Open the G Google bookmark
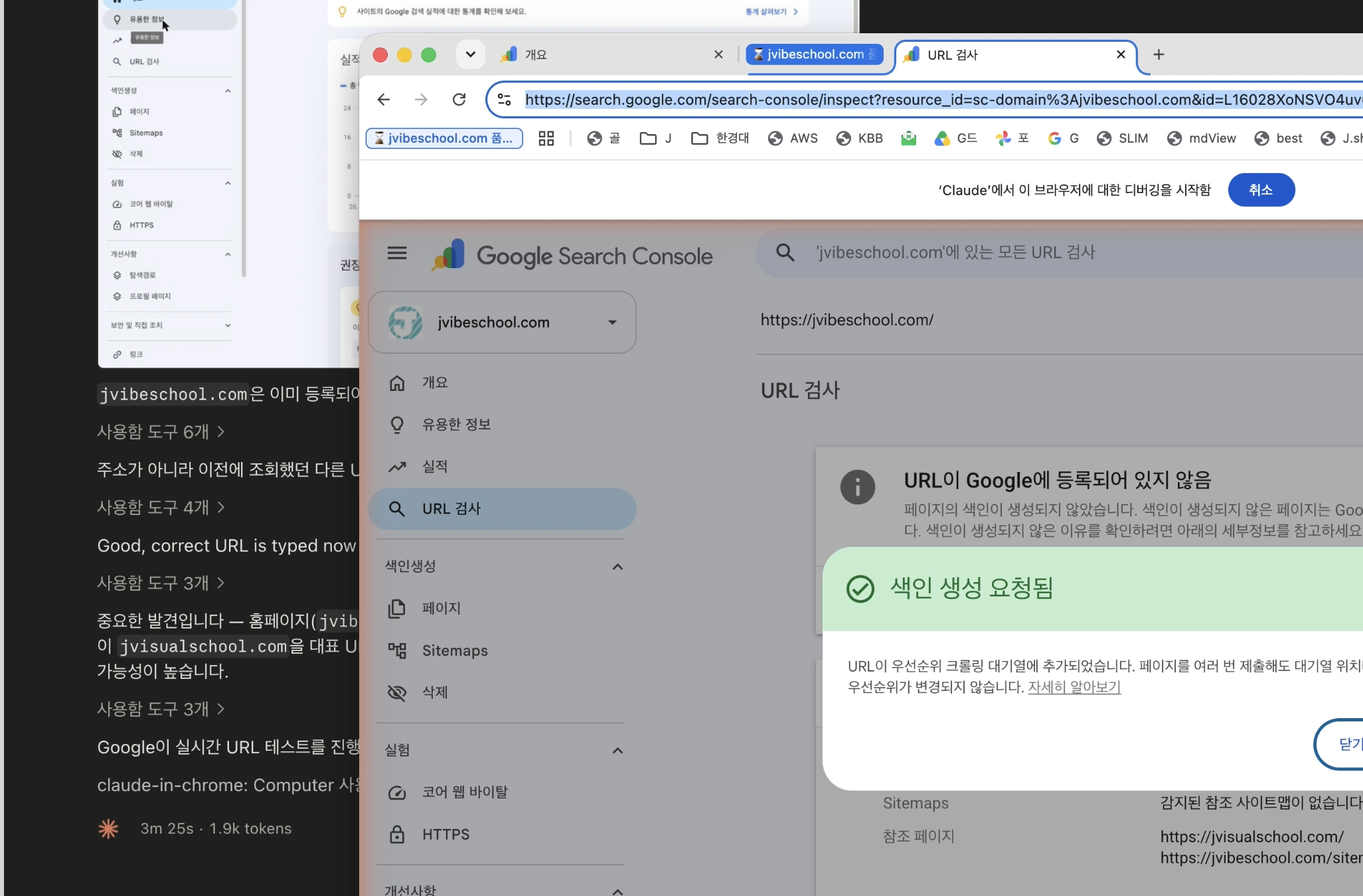 pyautogui.click(x=1063, y=138)
